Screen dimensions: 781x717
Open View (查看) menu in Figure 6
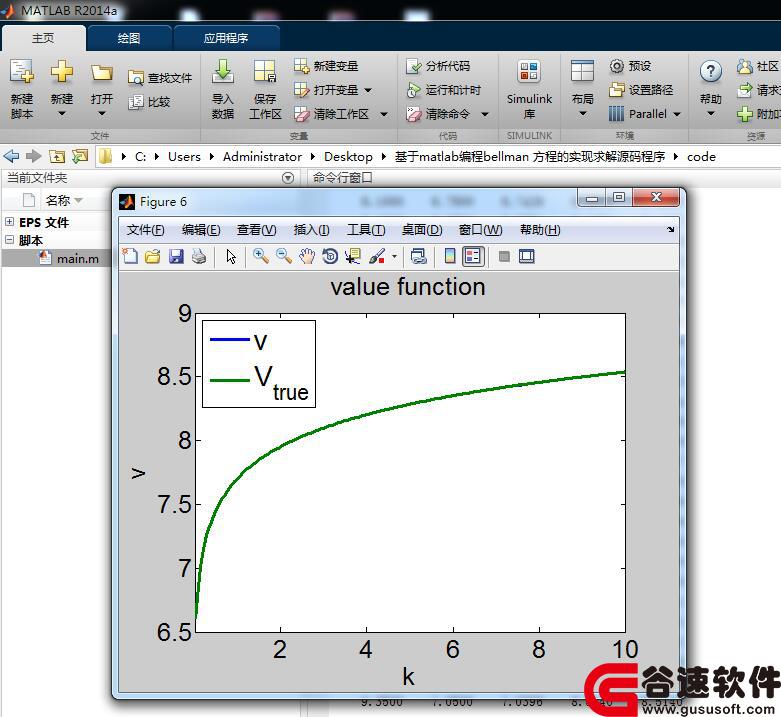coord(256,230)
